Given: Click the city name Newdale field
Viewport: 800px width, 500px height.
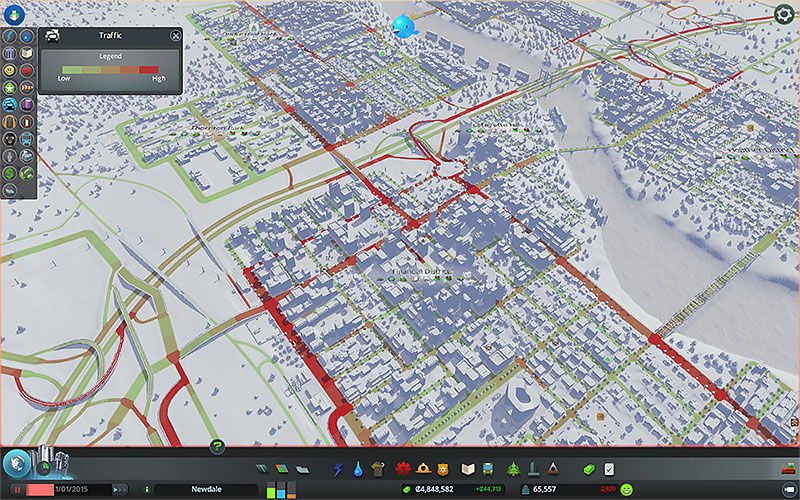Looking at the screenshot, I should 206,489.
